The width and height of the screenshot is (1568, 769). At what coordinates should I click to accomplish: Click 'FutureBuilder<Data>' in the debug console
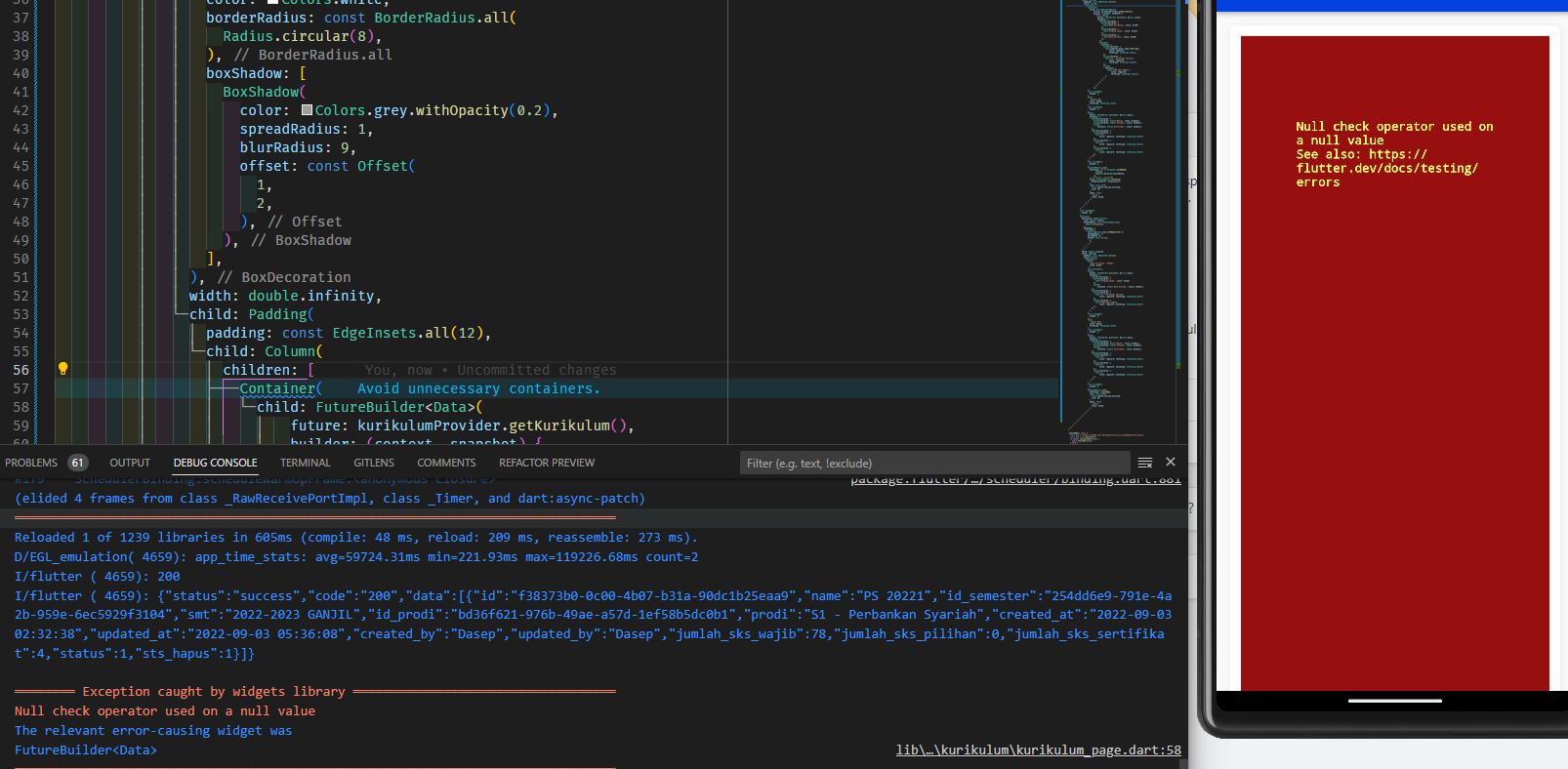click(86, 749)
